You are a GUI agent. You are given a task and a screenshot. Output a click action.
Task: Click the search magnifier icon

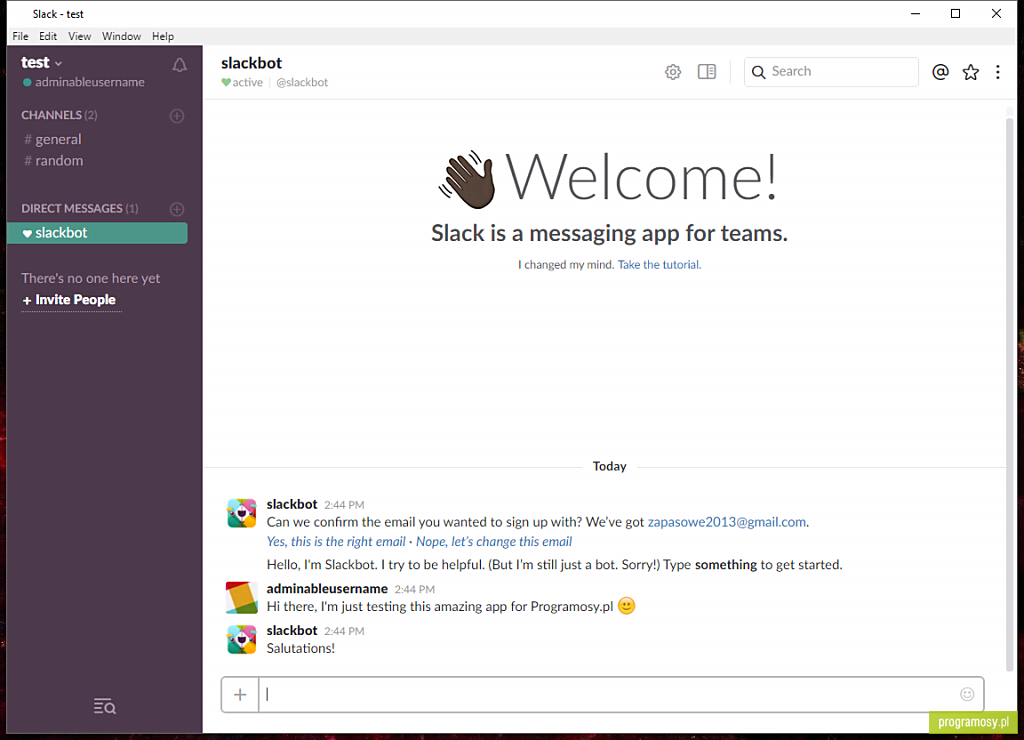pos(758,72)
